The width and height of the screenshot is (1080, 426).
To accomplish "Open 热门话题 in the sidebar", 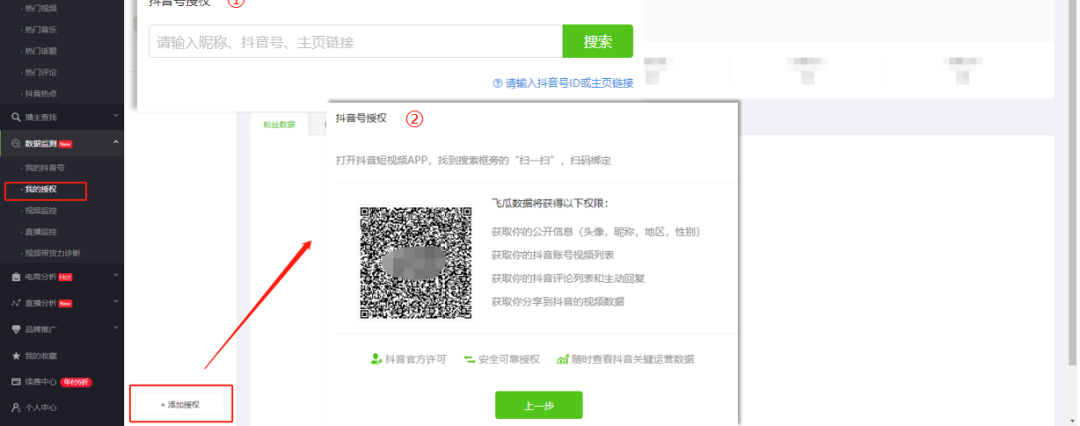I will point(40,51).
